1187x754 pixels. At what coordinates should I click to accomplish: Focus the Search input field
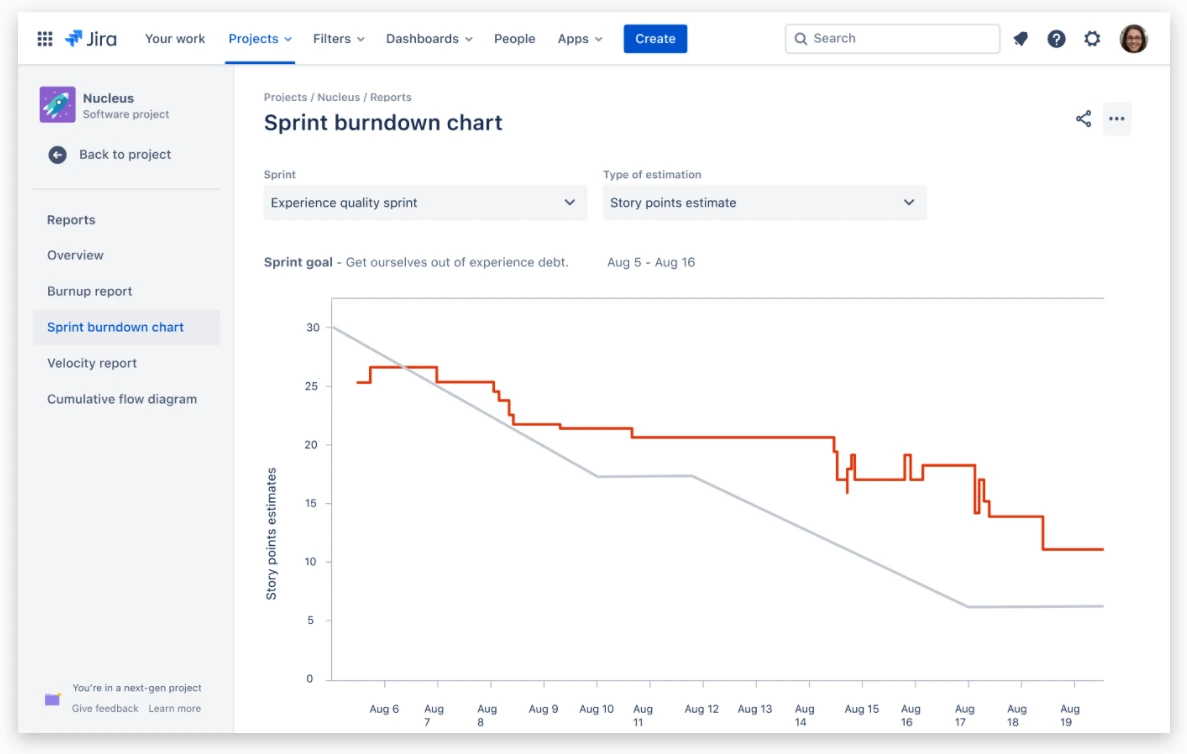[893, 39]
